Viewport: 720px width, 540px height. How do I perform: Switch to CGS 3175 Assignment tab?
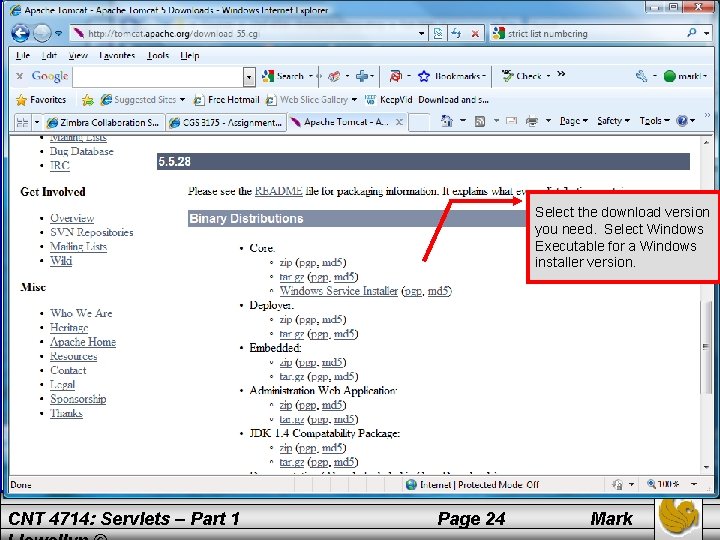click(x=226, y=122)
